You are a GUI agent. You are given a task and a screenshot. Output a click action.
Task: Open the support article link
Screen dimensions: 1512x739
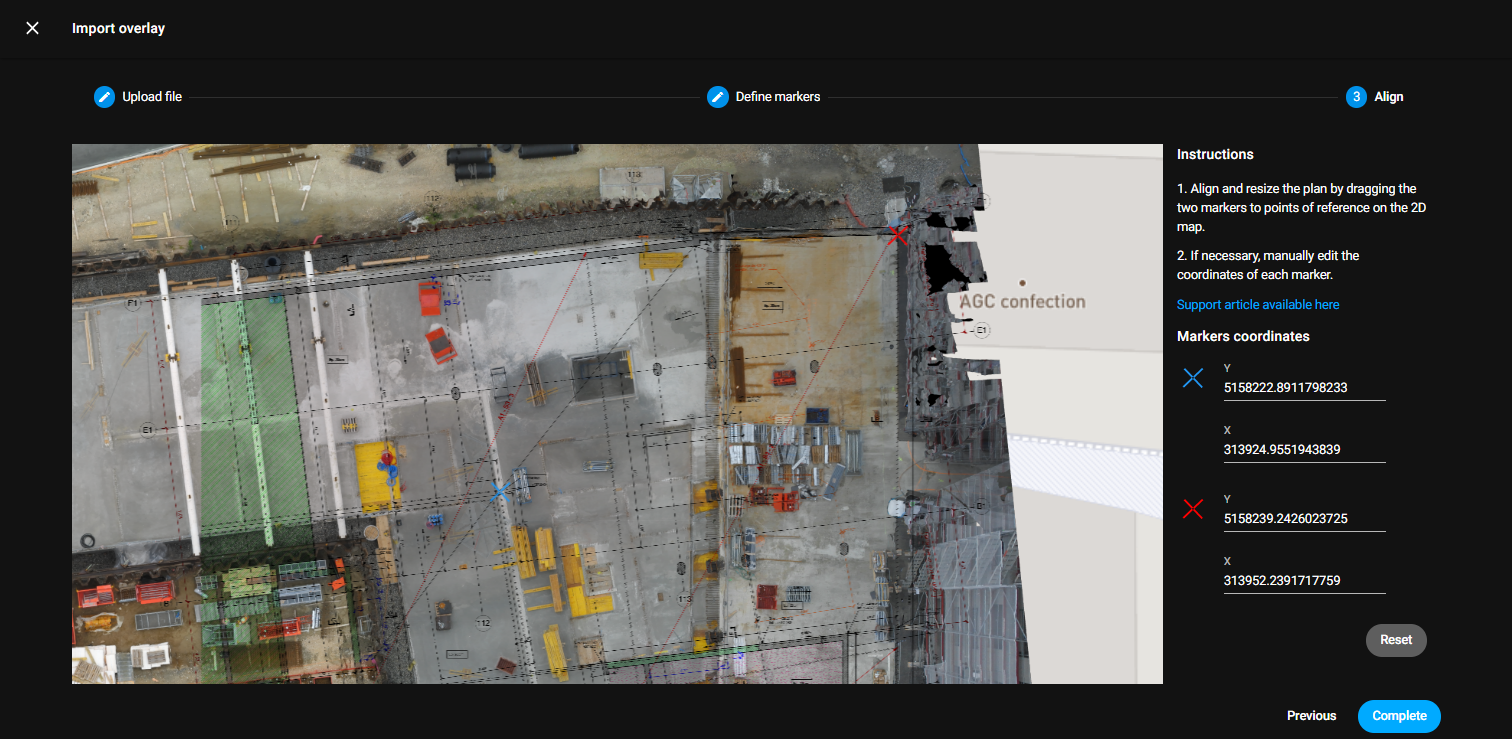[1257, 304]
